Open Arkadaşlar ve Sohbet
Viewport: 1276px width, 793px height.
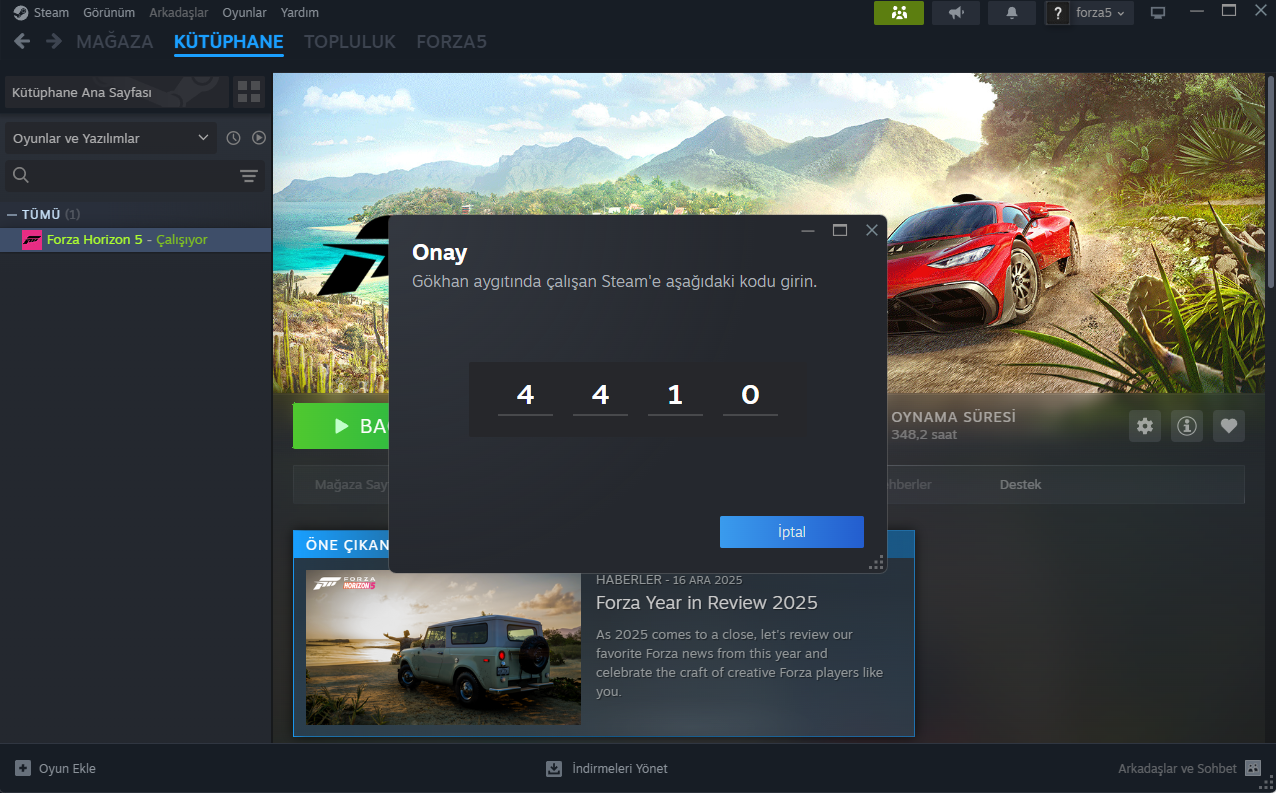[x=1190, y=768]
